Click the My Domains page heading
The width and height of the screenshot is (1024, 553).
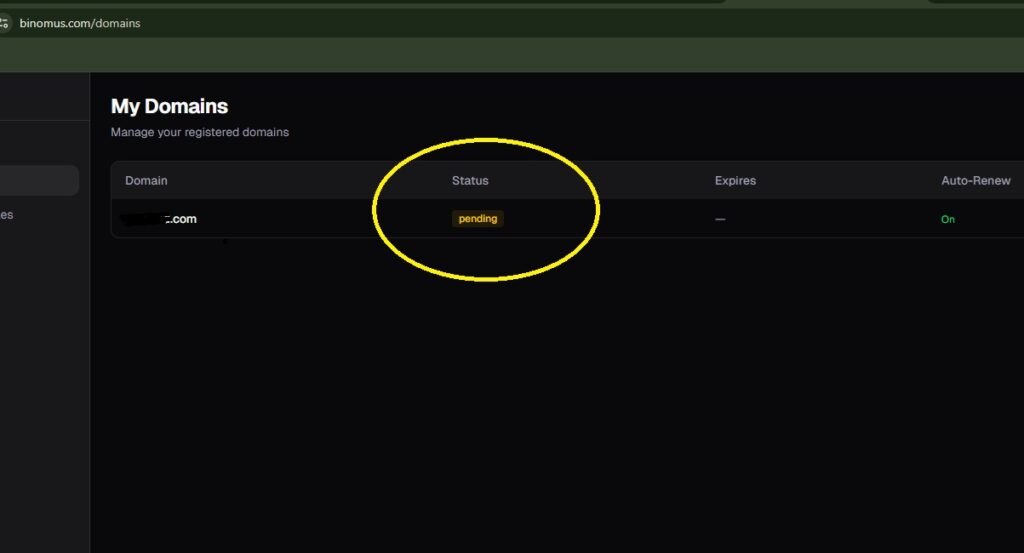[x=169, y=106]
